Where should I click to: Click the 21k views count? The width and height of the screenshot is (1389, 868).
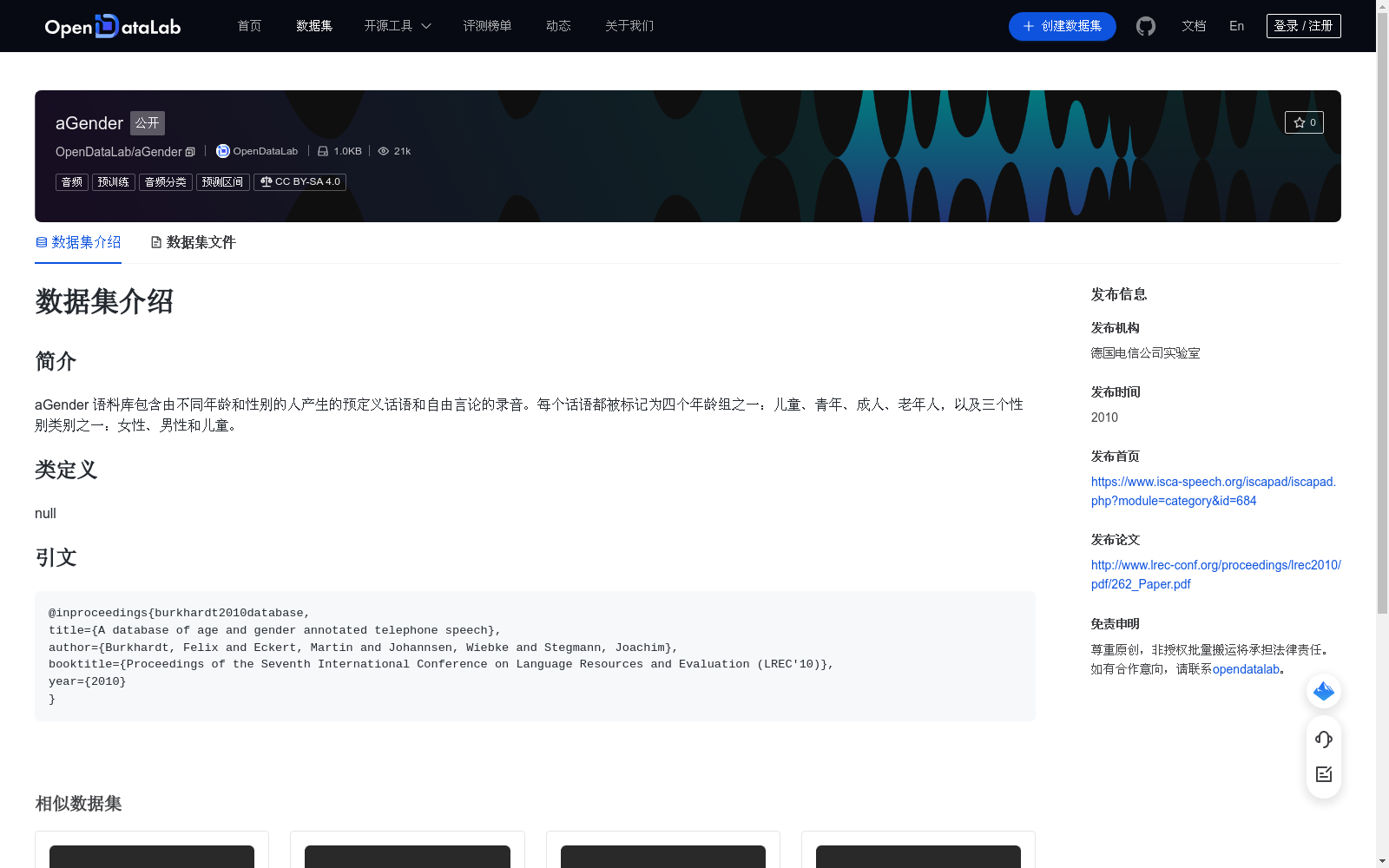click(x=403, y=151)
